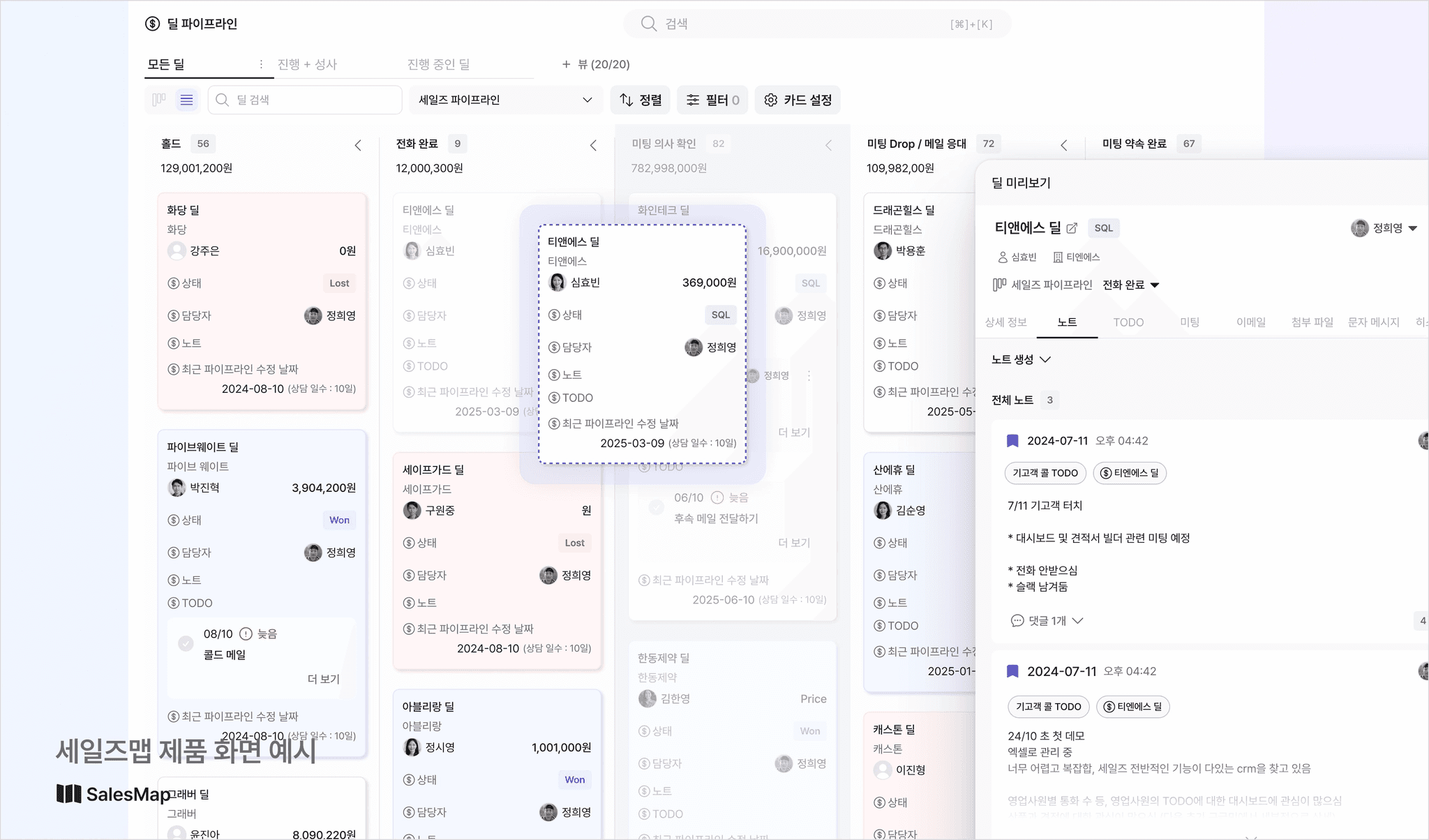Click 티엔에스 딜 tag on first note
1429x840 pixels.
[1129, 473]
